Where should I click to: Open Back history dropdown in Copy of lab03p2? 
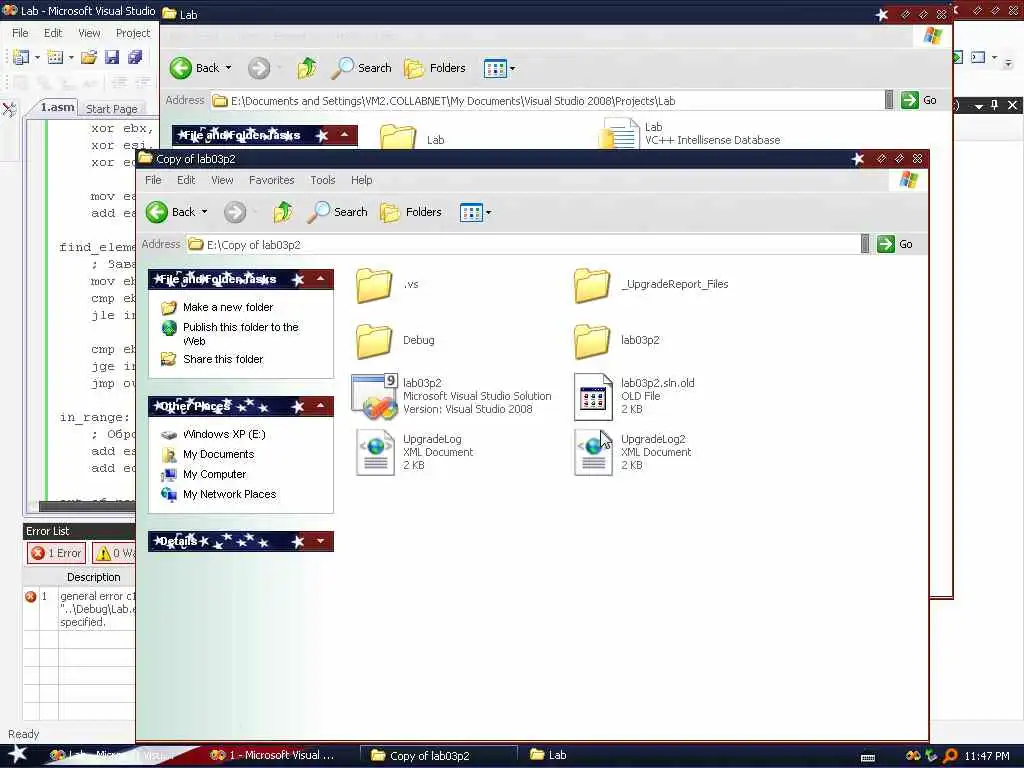pos(204,212)
